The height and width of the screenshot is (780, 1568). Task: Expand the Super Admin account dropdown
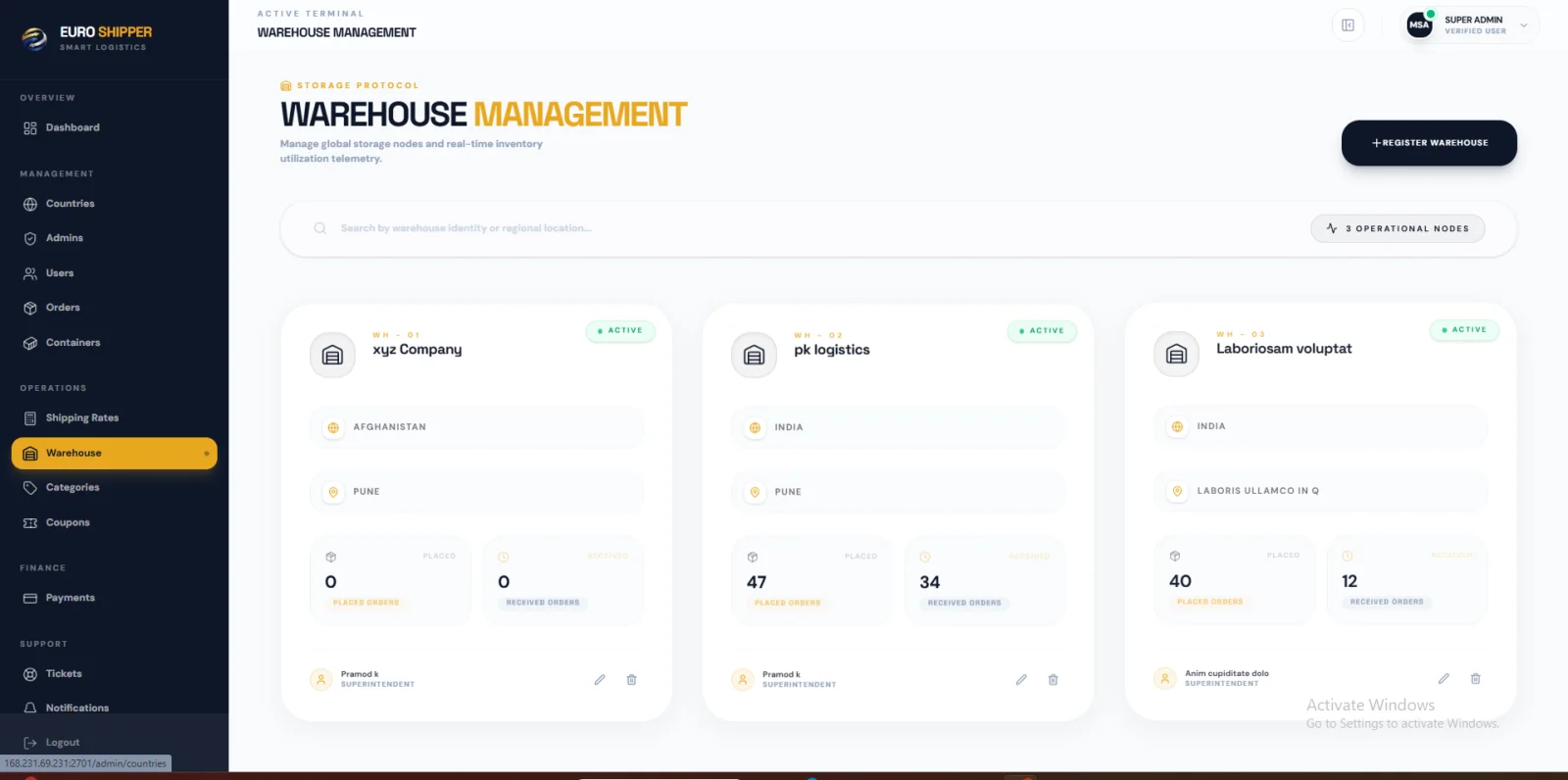coord(1524,25)
